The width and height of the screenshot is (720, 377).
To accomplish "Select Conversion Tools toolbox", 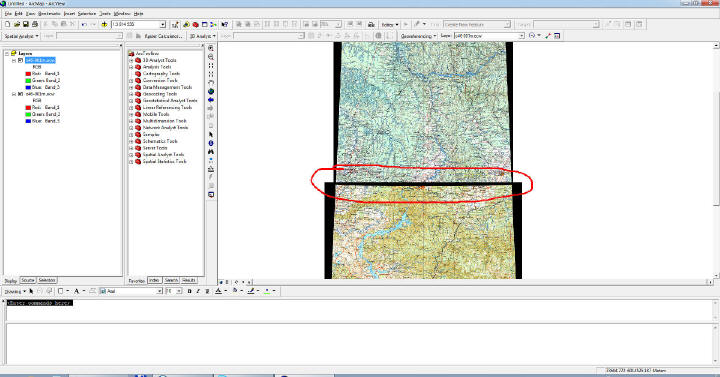I will click(160, 81).
